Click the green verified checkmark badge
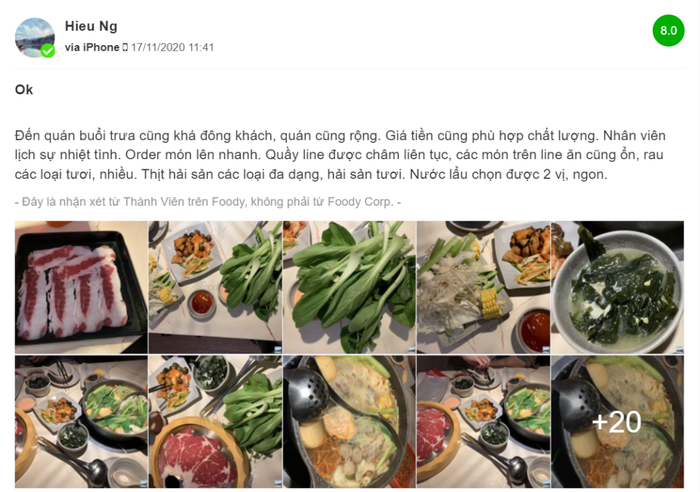This screenshot has width=700, height=492. click(x=48, y=51)
